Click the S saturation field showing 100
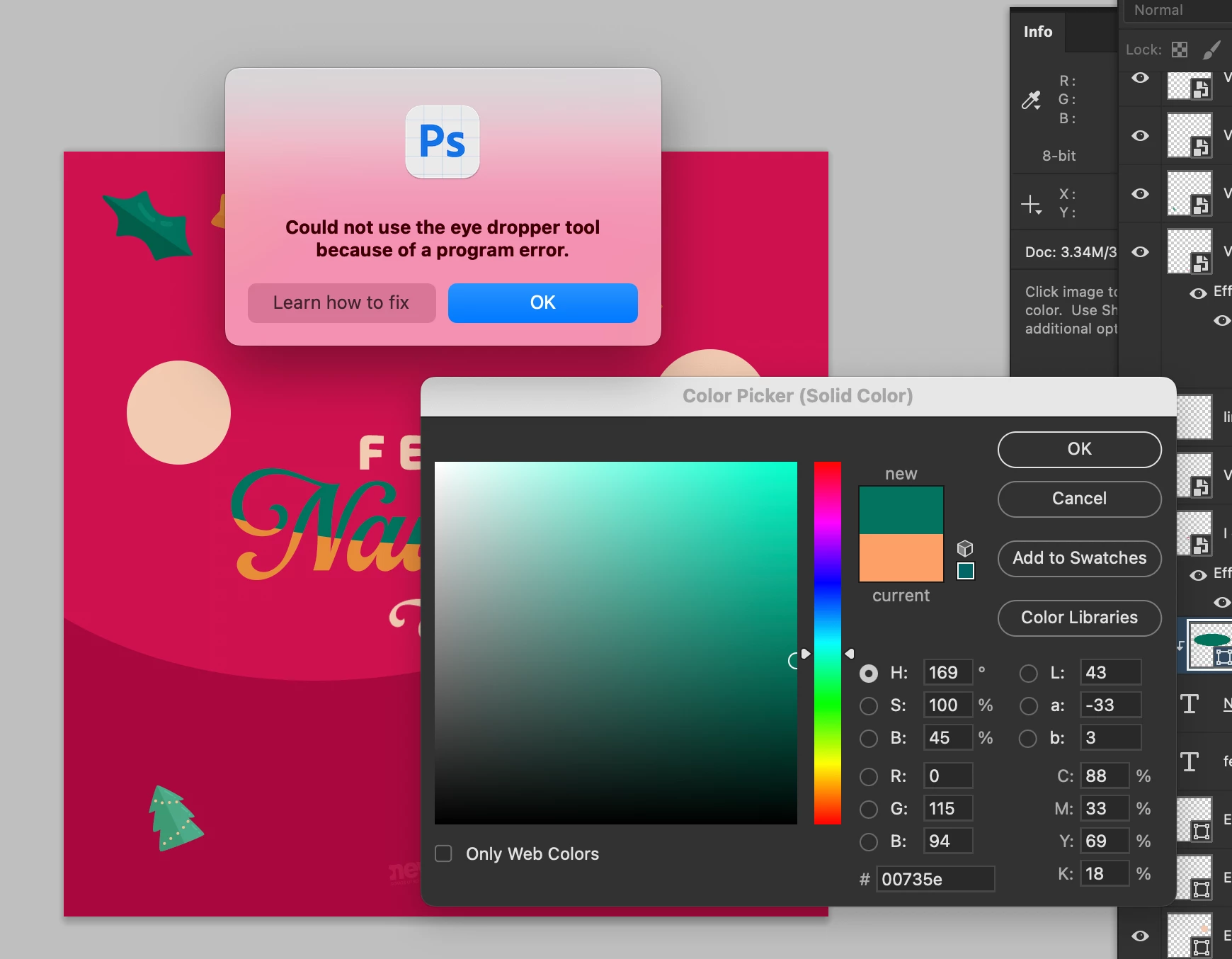 pyautogui.click(x=947, y=705)
